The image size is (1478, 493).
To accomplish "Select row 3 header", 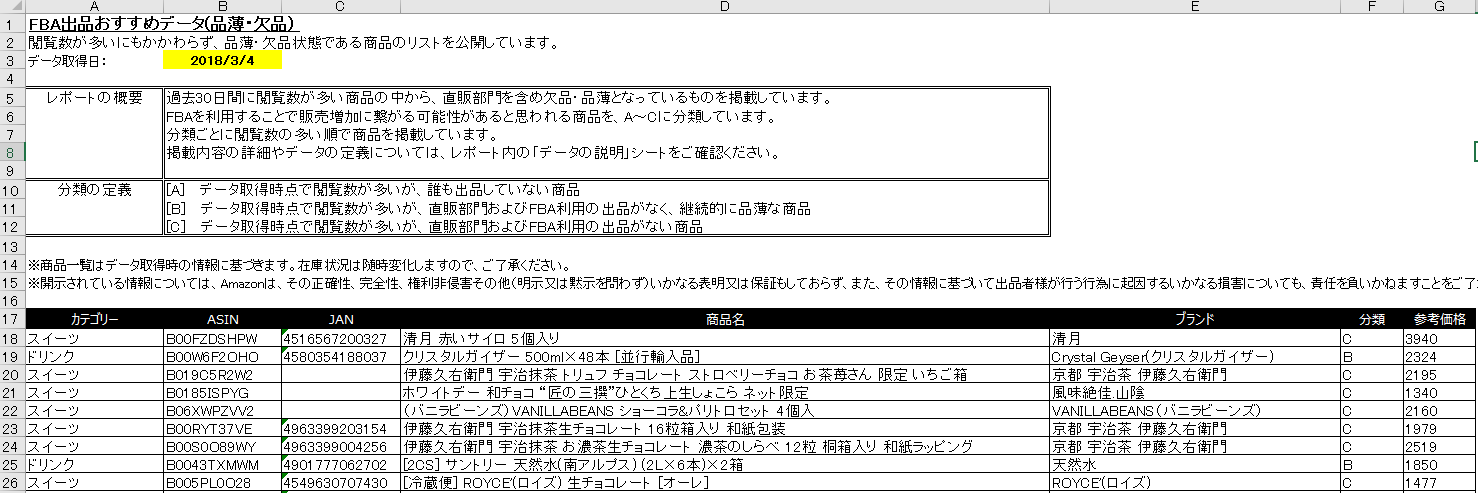I will [12, 61].
